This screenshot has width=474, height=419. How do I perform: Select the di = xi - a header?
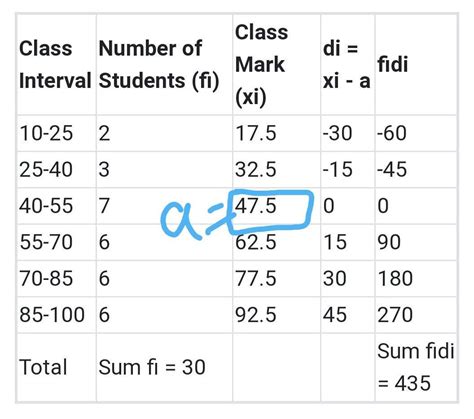pos(348,64)
